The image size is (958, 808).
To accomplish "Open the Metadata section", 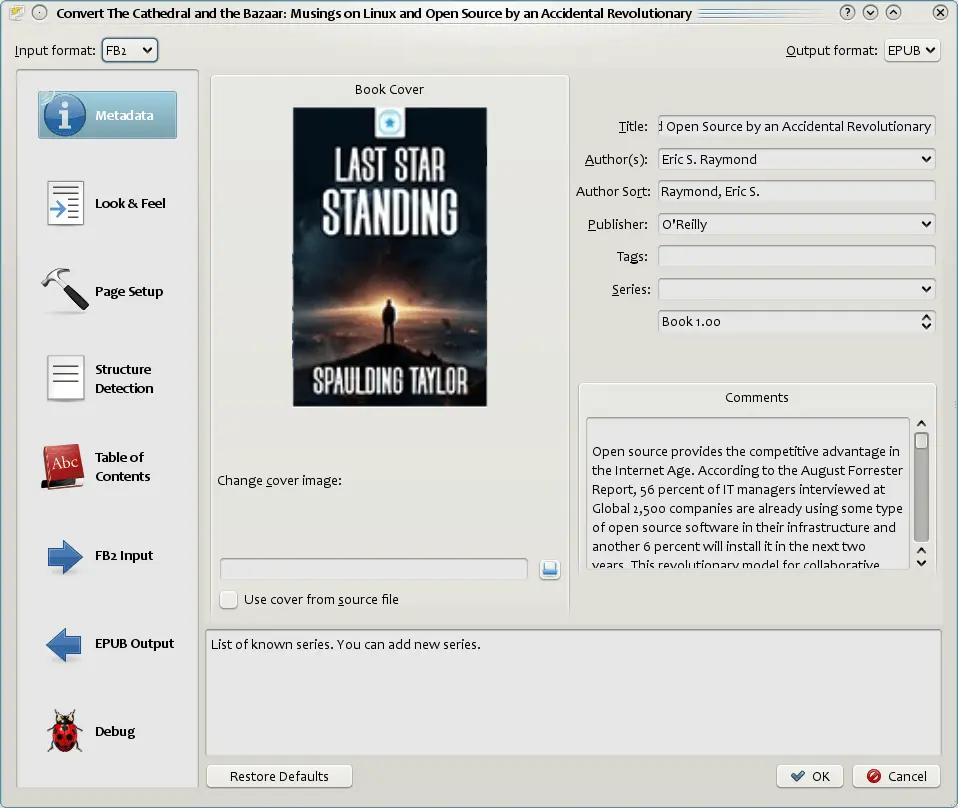I will pos(108,115).
